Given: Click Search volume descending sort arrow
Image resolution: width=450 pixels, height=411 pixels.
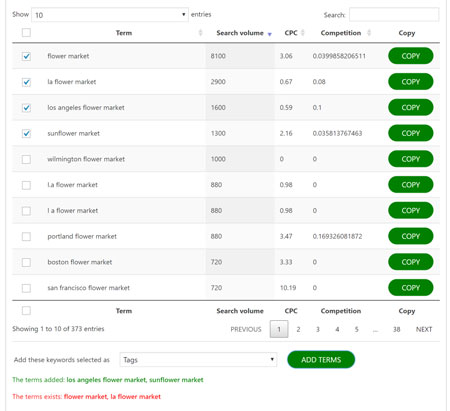Looking at the screenshot, I should click(x=270, y=34).
